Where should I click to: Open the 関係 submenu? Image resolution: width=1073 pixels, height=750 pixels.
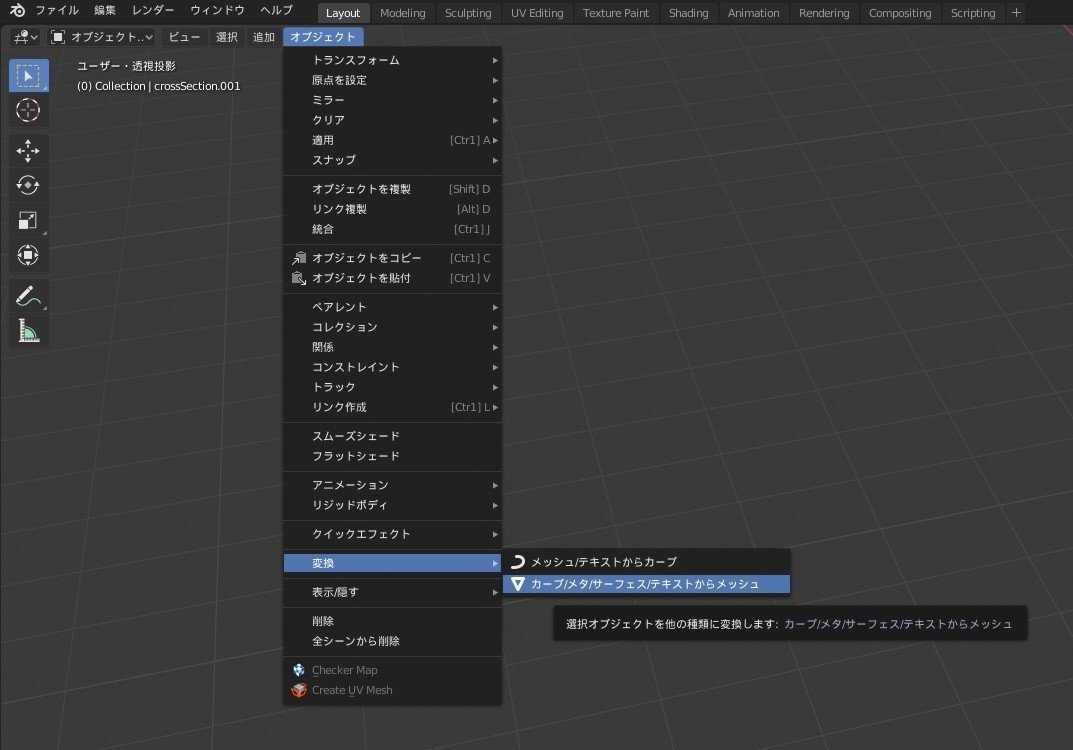click(393, 347)
